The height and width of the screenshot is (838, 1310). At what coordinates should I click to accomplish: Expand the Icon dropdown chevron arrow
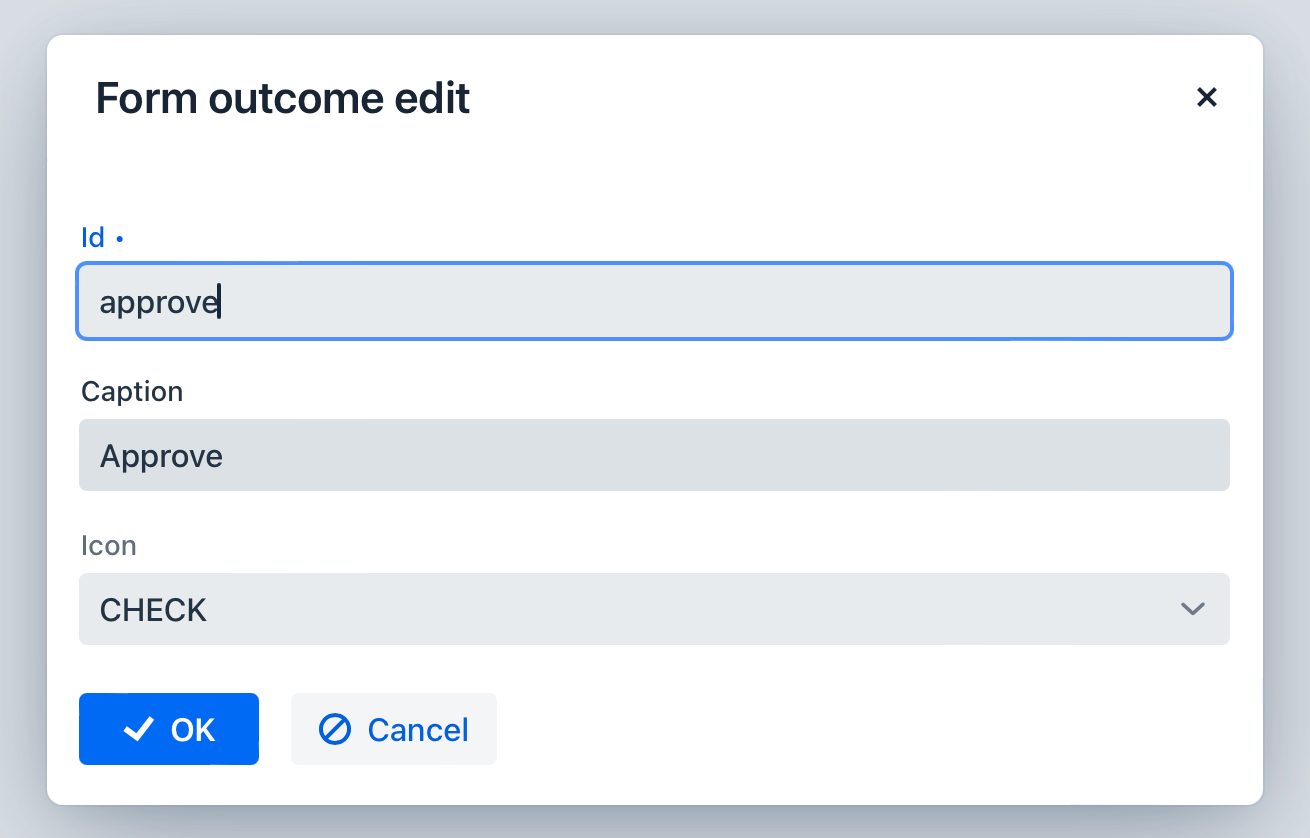coord(1192,609)
